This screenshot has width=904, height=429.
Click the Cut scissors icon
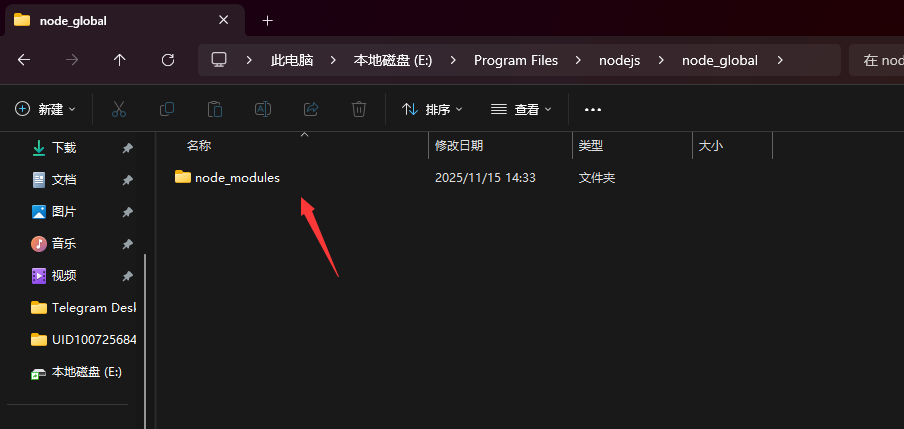(119, 109)
